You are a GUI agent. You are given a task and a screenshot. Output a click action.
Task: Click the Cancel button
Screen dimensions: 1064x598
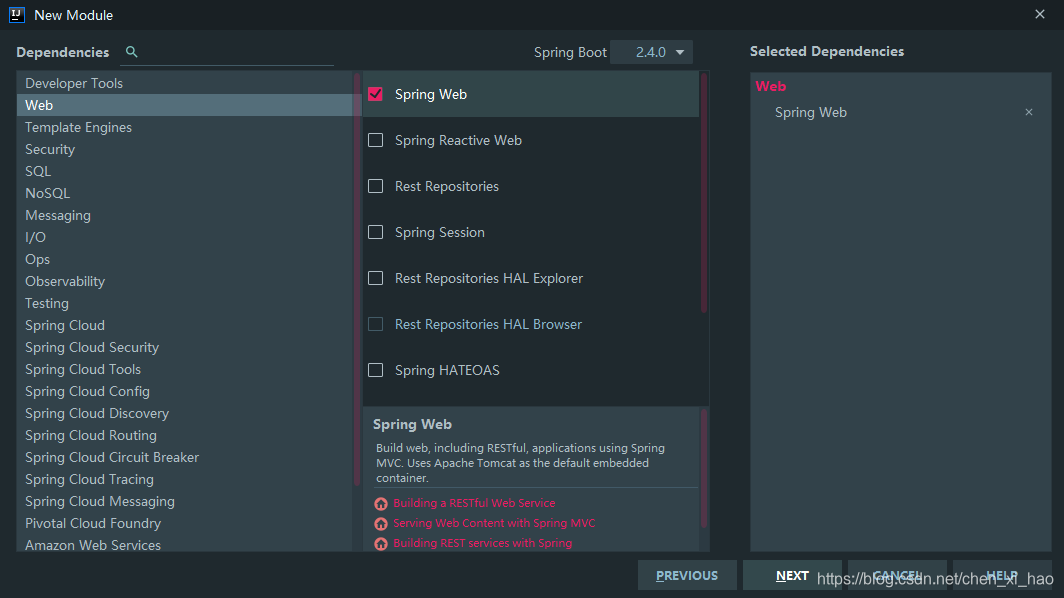(897, 575)
